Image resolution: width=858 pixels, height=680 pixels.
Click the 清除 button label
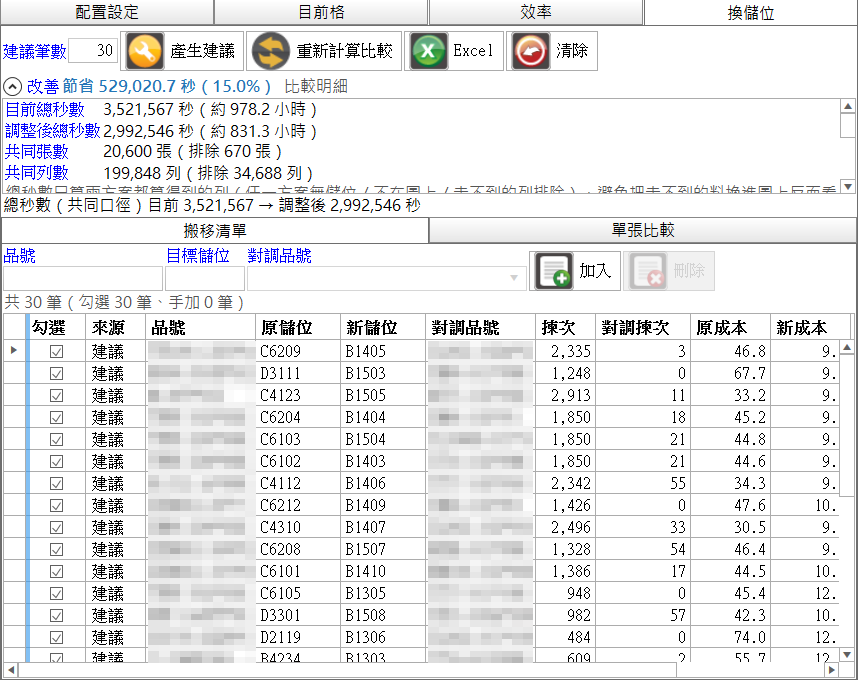[572, 51]
